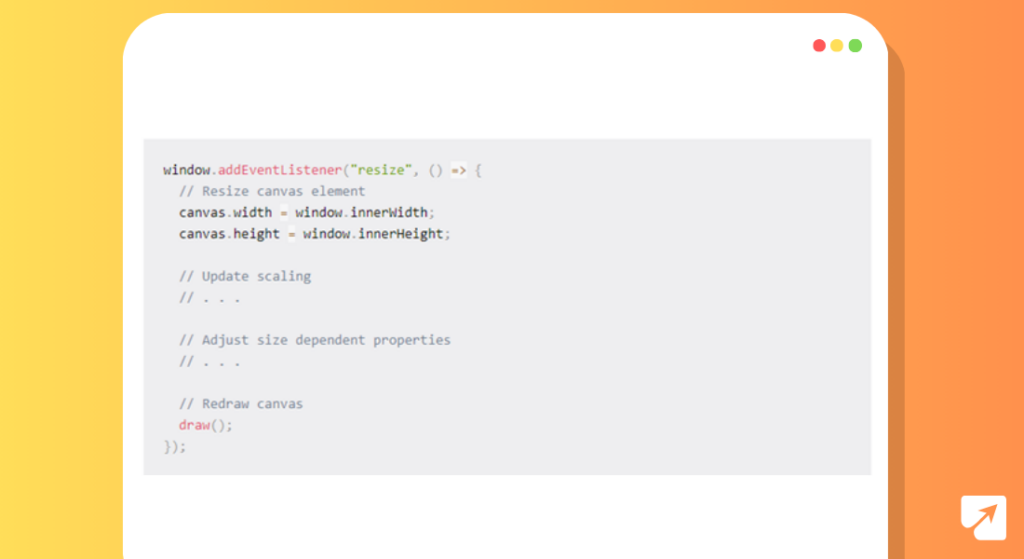Click the "Adjust size dependent properties" comment
Viewport: 1024px width, 559px height.
(315, 340)
